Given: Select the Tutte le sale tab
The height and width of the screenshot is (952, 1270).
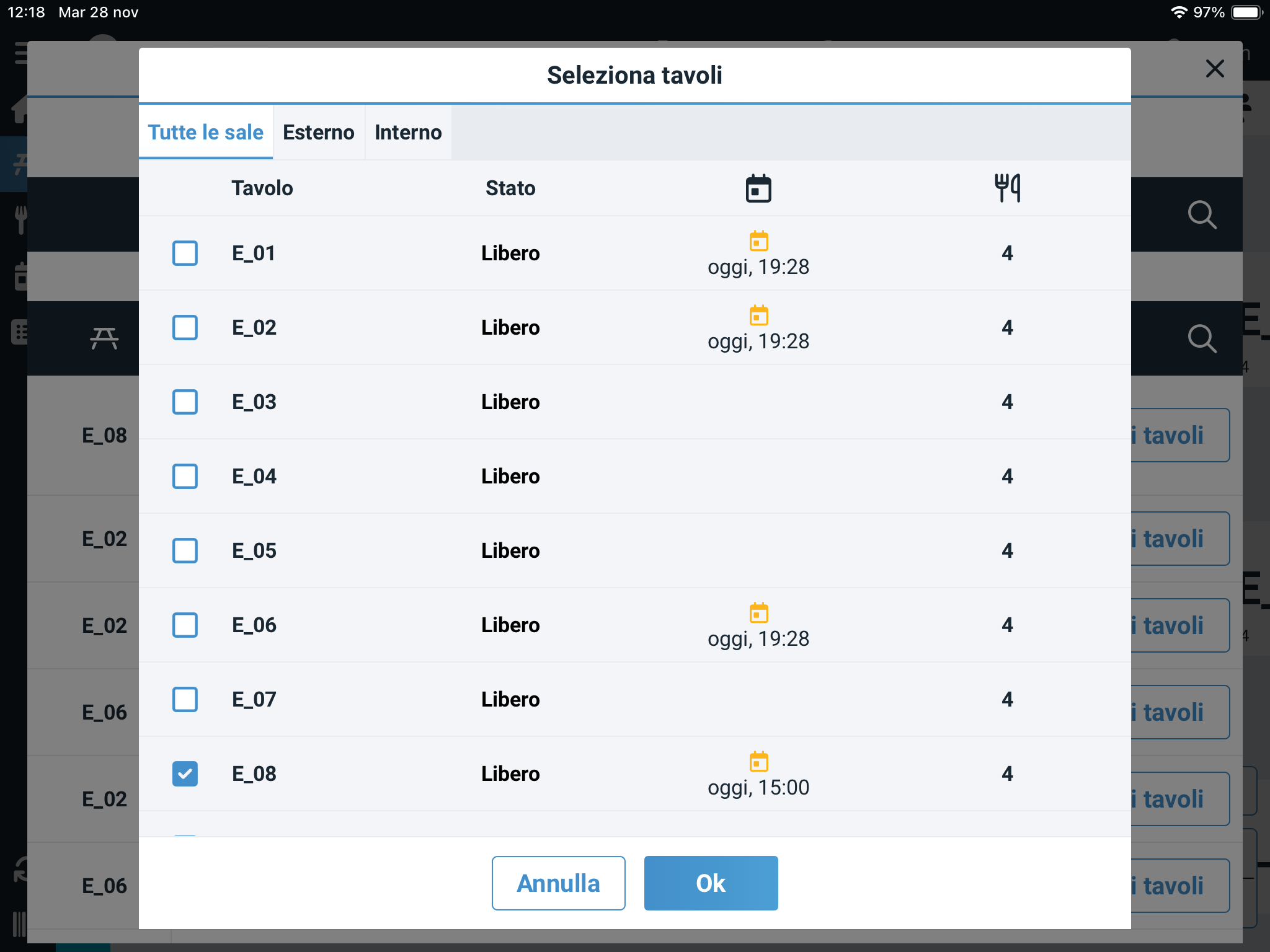Looking at the screenshot, I should pos(205,133).
